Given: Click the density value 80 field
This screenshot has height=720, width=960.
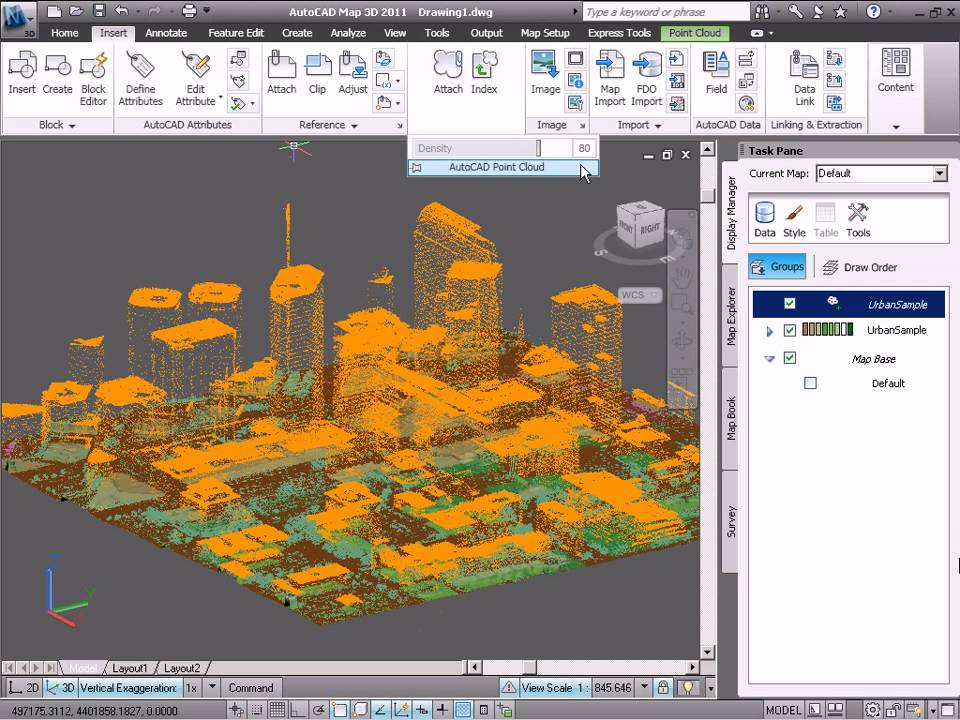Looking at the screenshot, I should click(584, 148).
